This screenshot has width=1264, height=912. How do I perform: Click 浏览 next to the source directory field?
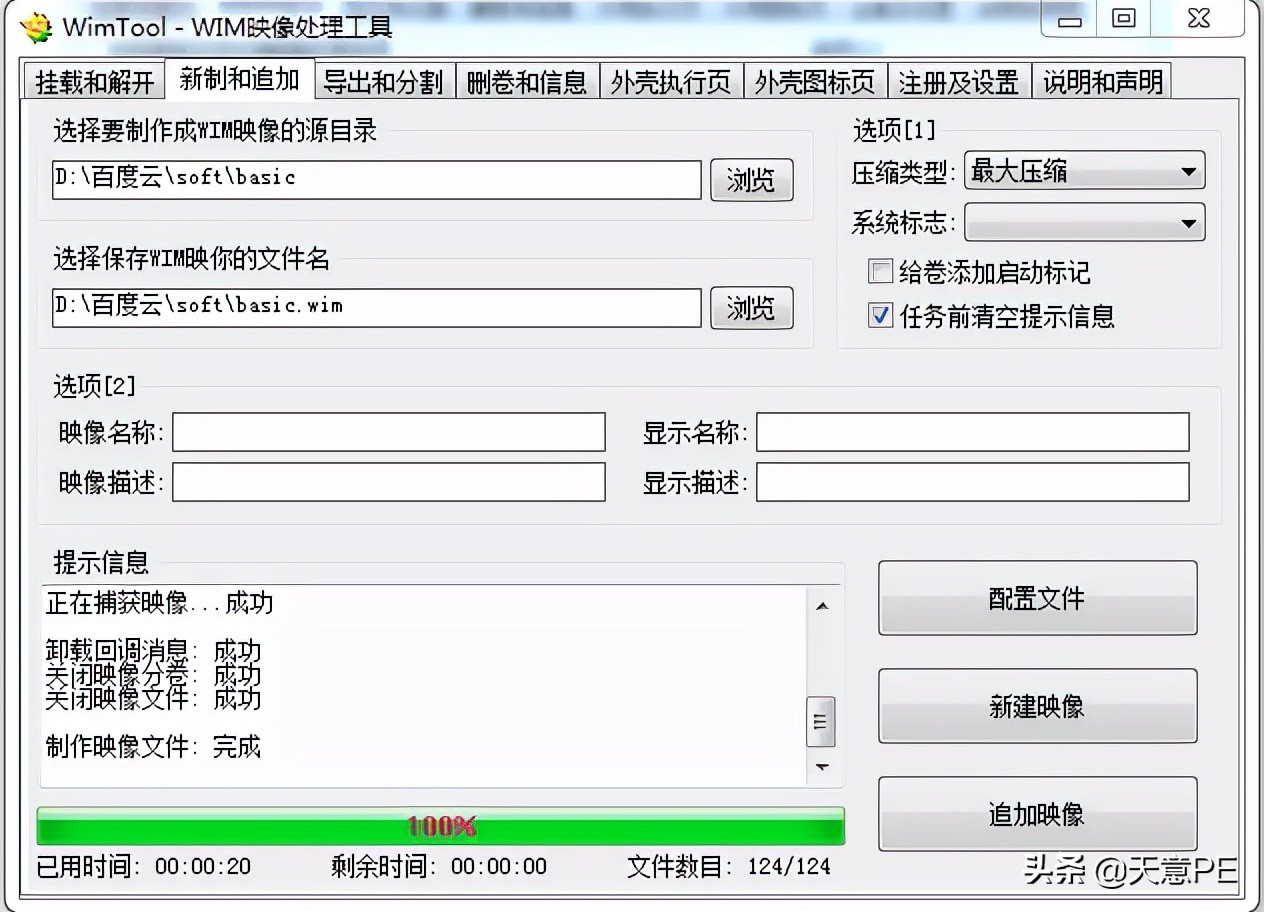coord(751,180)
